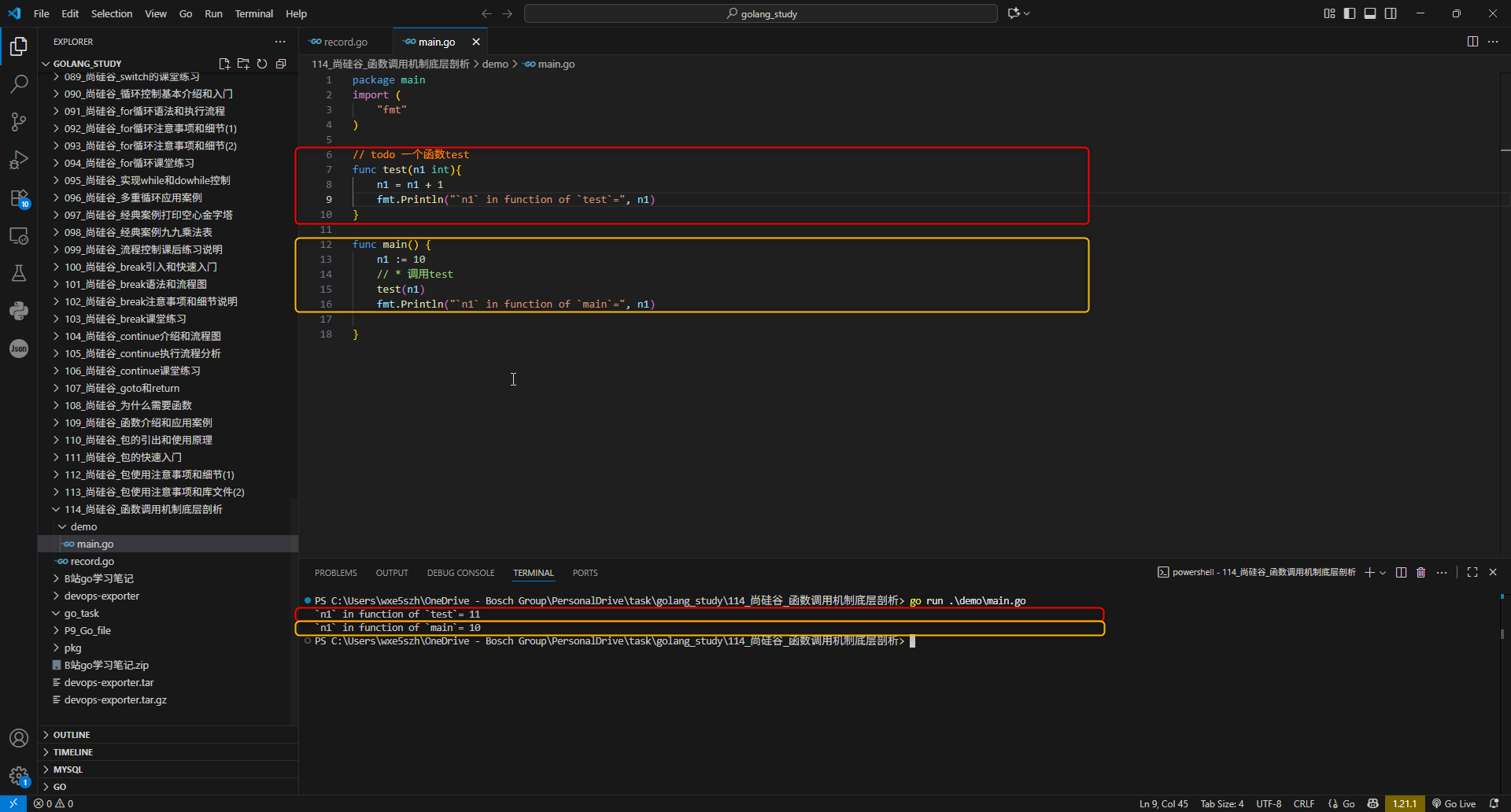Expand the OUTLINE section

168,735
